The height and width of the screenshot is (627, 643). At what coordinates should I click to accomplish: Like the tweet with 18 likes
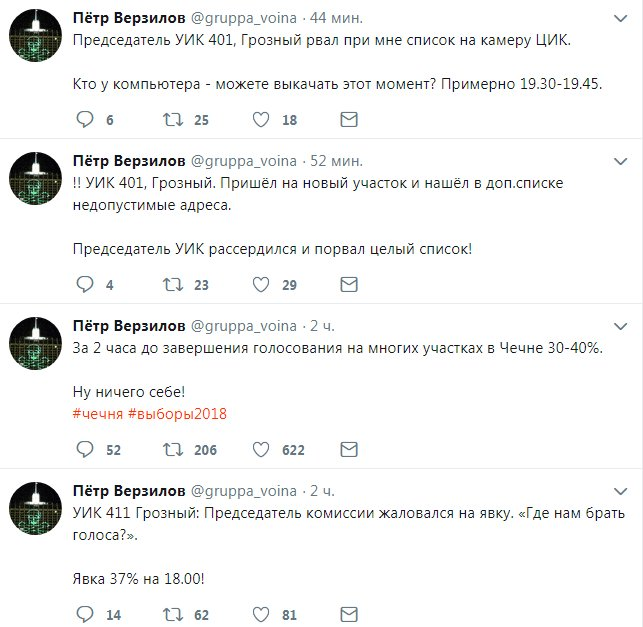pyautogui.click(x=261, y=120)
